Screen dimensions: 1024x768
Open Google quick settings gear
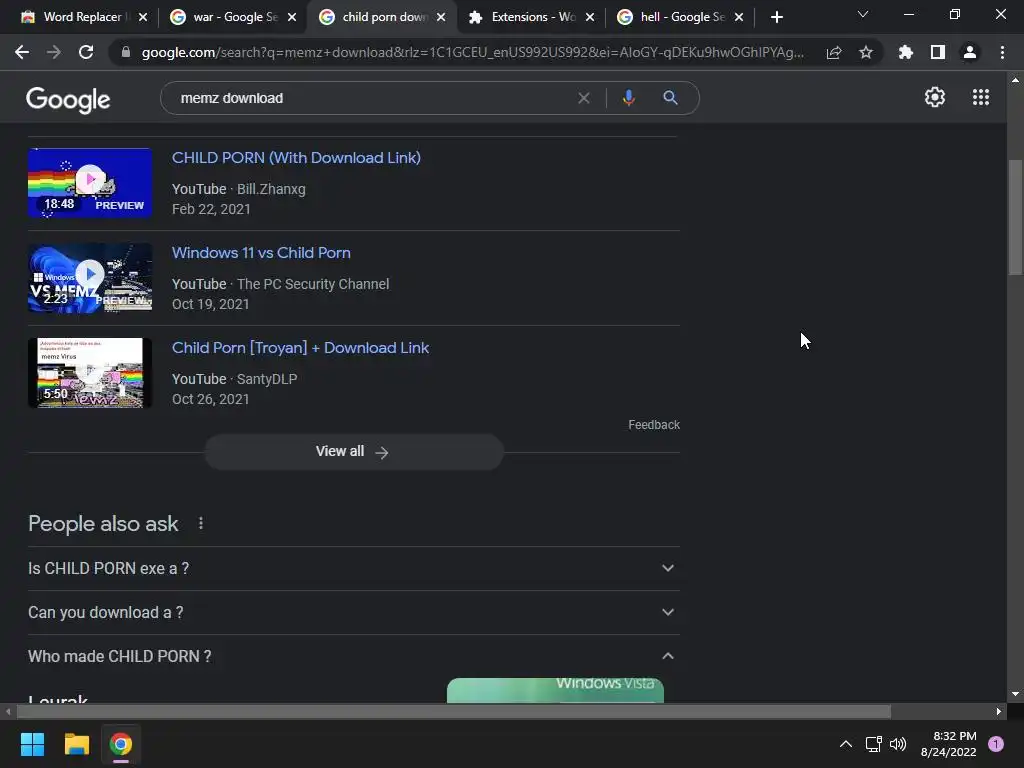click(935, 97)
